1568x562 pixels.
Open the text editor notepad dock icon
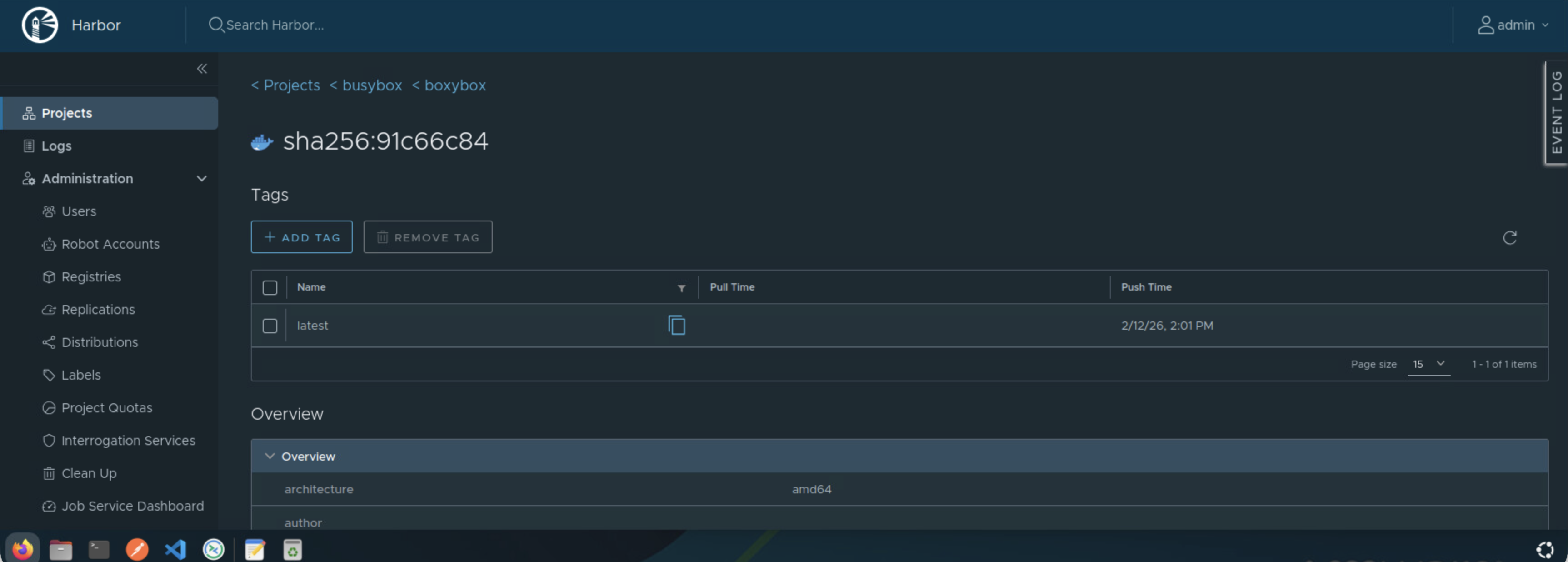coord(255,549)
